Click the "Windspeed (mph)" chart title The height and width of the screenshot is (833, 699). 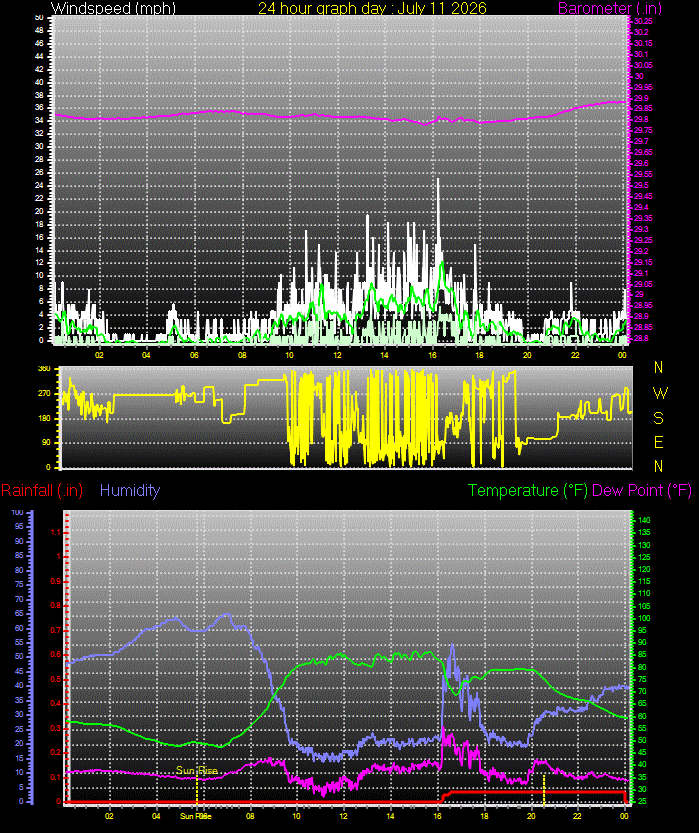click(x=113, y=8)
